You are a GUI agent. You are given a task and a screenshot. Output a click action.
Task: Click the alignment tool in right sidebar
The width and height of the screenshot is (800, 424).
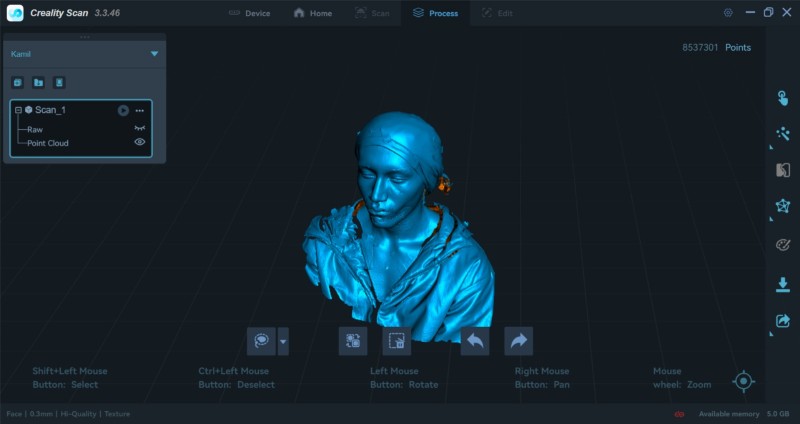tap(783, 170)
